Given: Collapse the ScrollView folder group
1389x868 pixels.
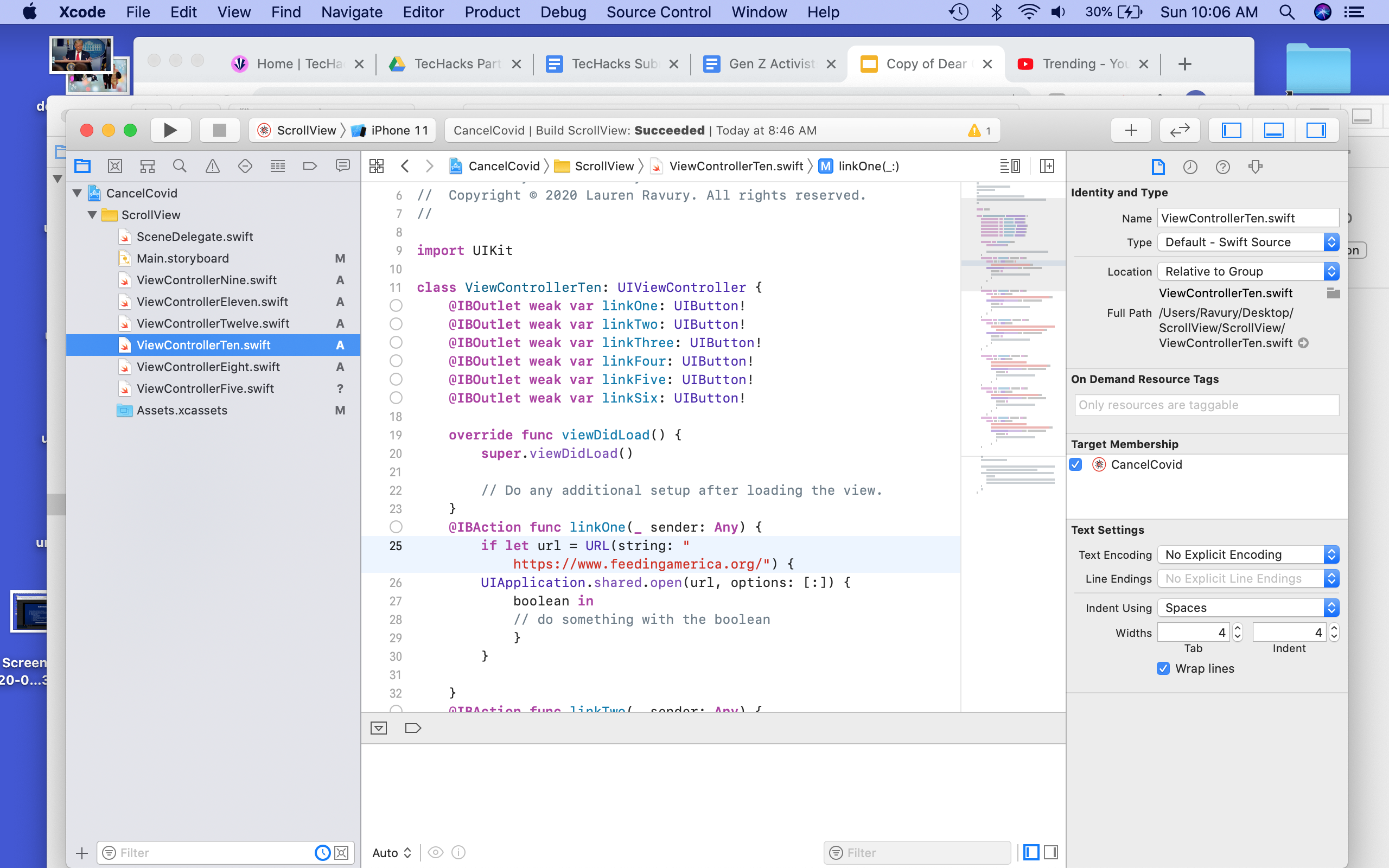Looking at the screenshot, I should 92,215.
